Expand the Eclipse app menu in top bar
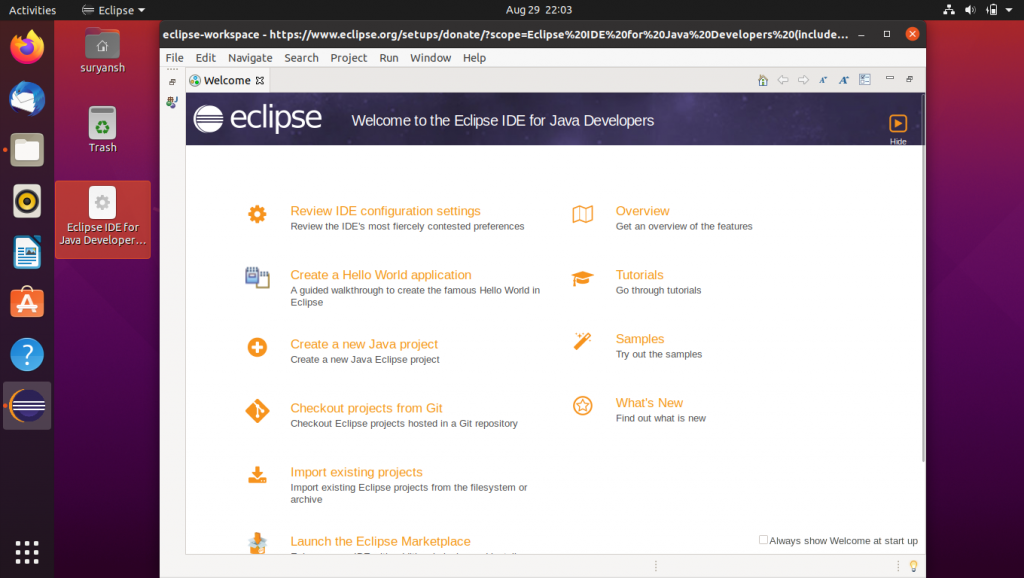 (x=113, y=10)
